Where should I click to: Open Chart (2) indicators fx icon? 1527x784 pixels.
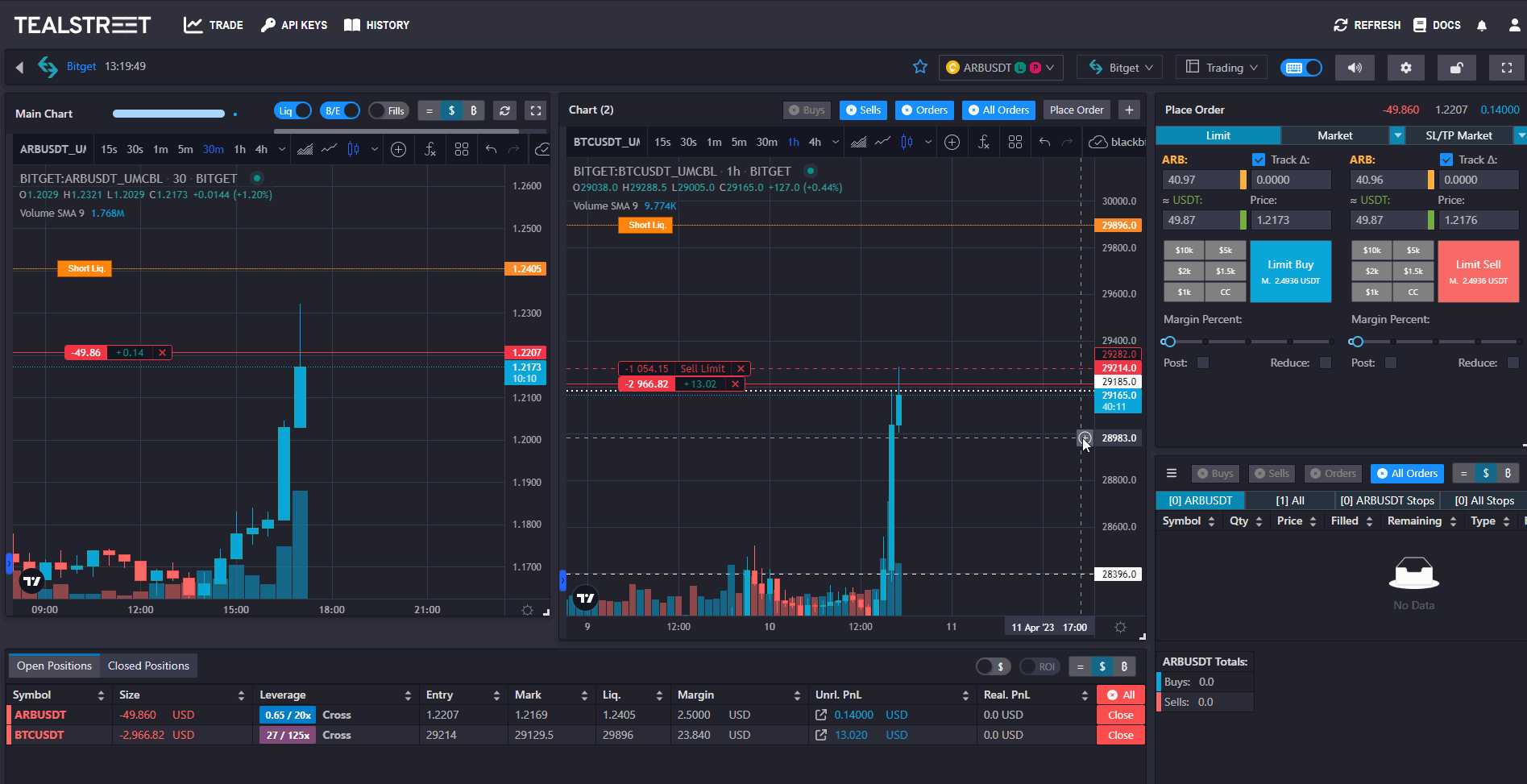point(984,142)
